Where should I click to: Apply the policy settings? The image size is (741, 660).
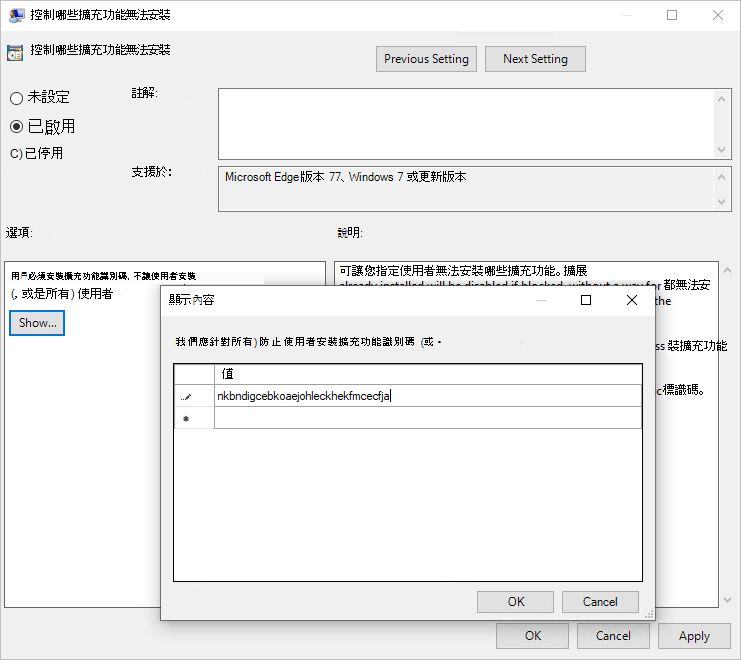click(x=694, y=636)
